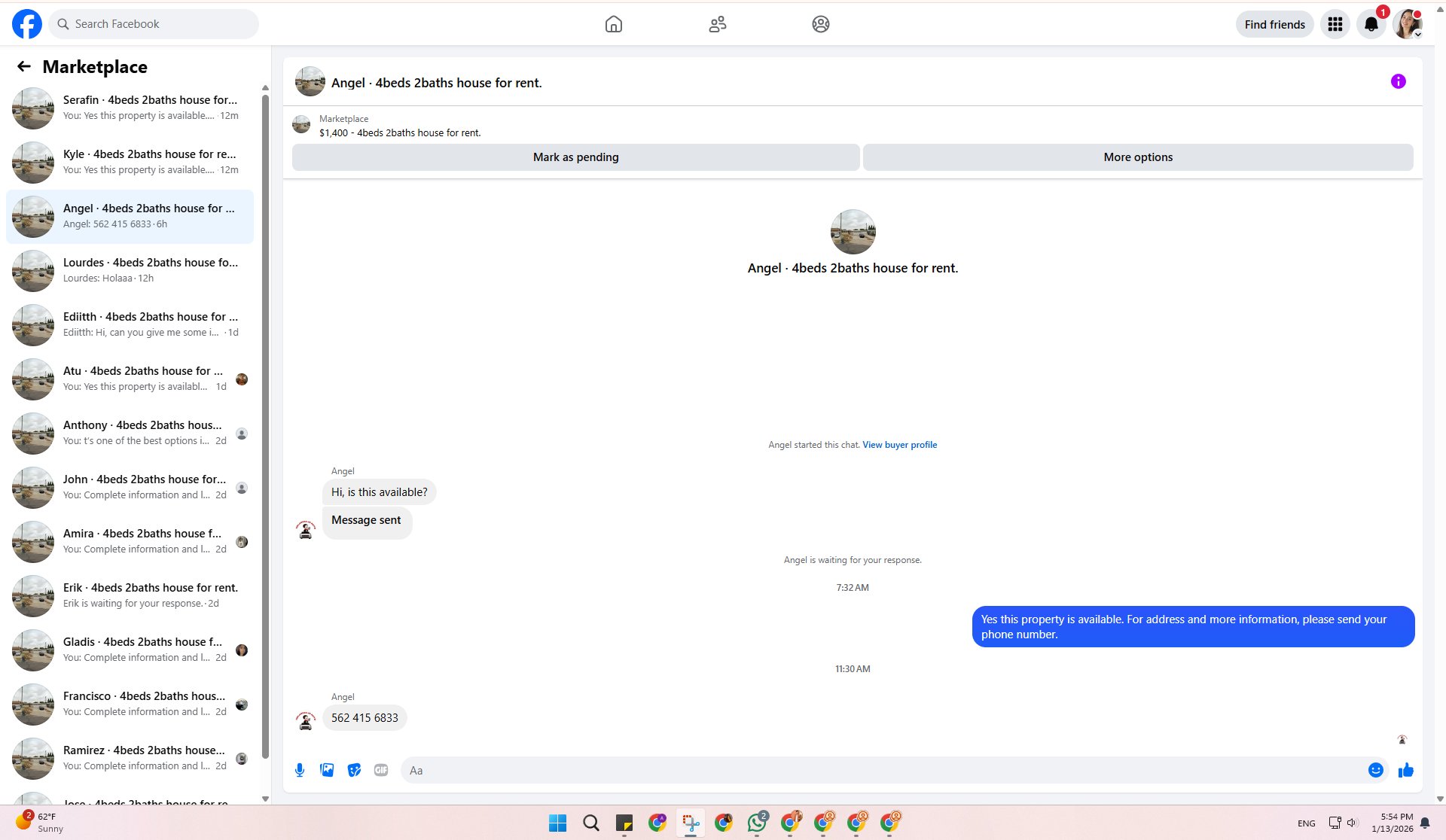Go back from Marketplace using arrow
Screen dimensions: 1446x840
[24, 67]
